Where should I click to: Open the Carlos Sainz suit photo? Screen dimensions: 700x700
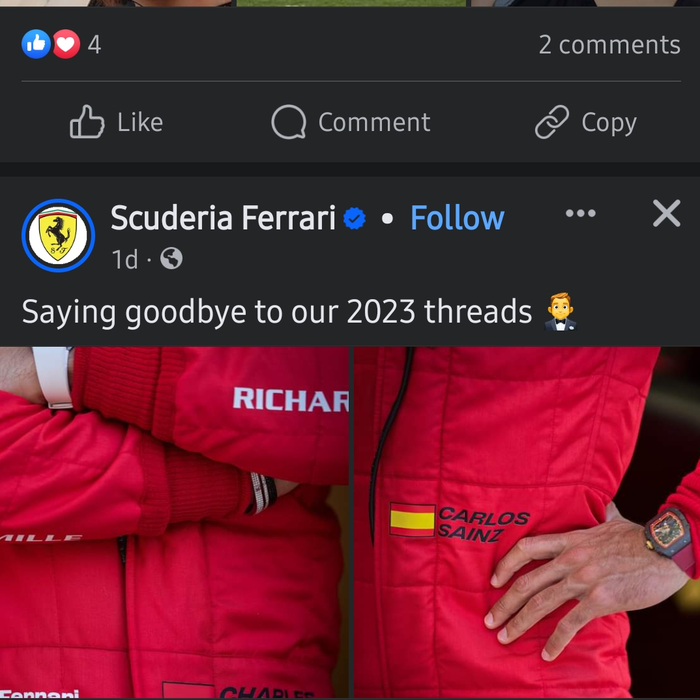click(x=527, y=522)
